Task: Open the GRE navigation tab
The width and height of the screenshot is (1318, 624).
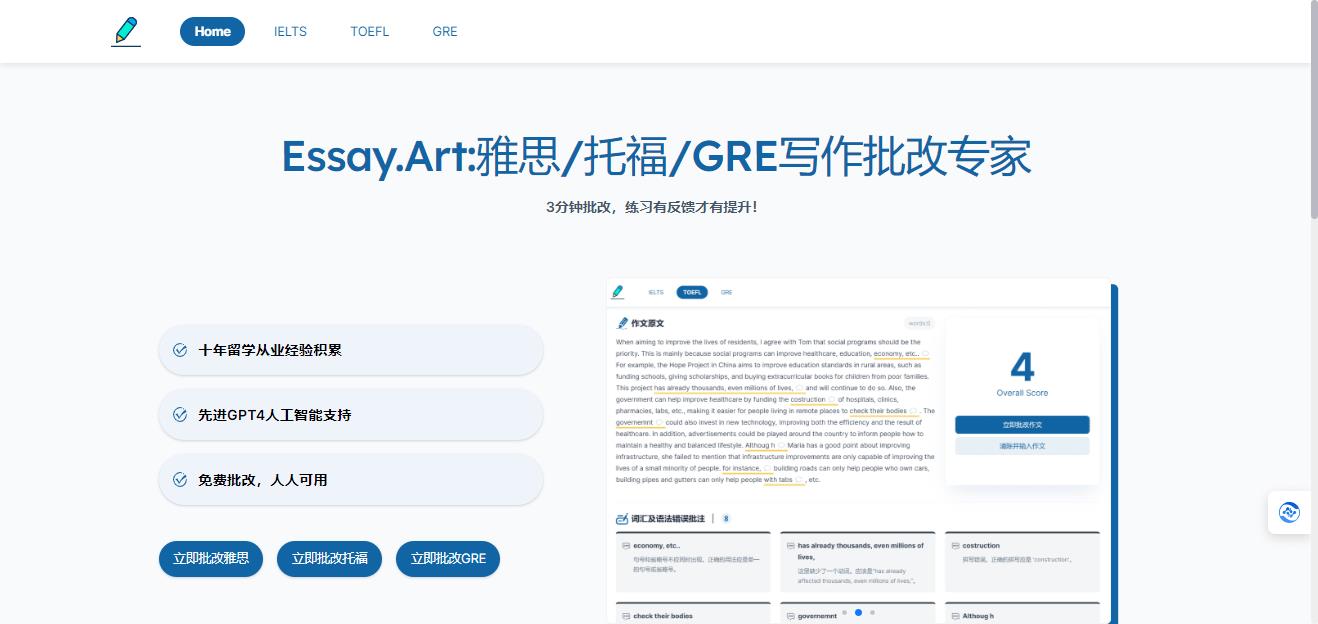Action: pos(445,31)
